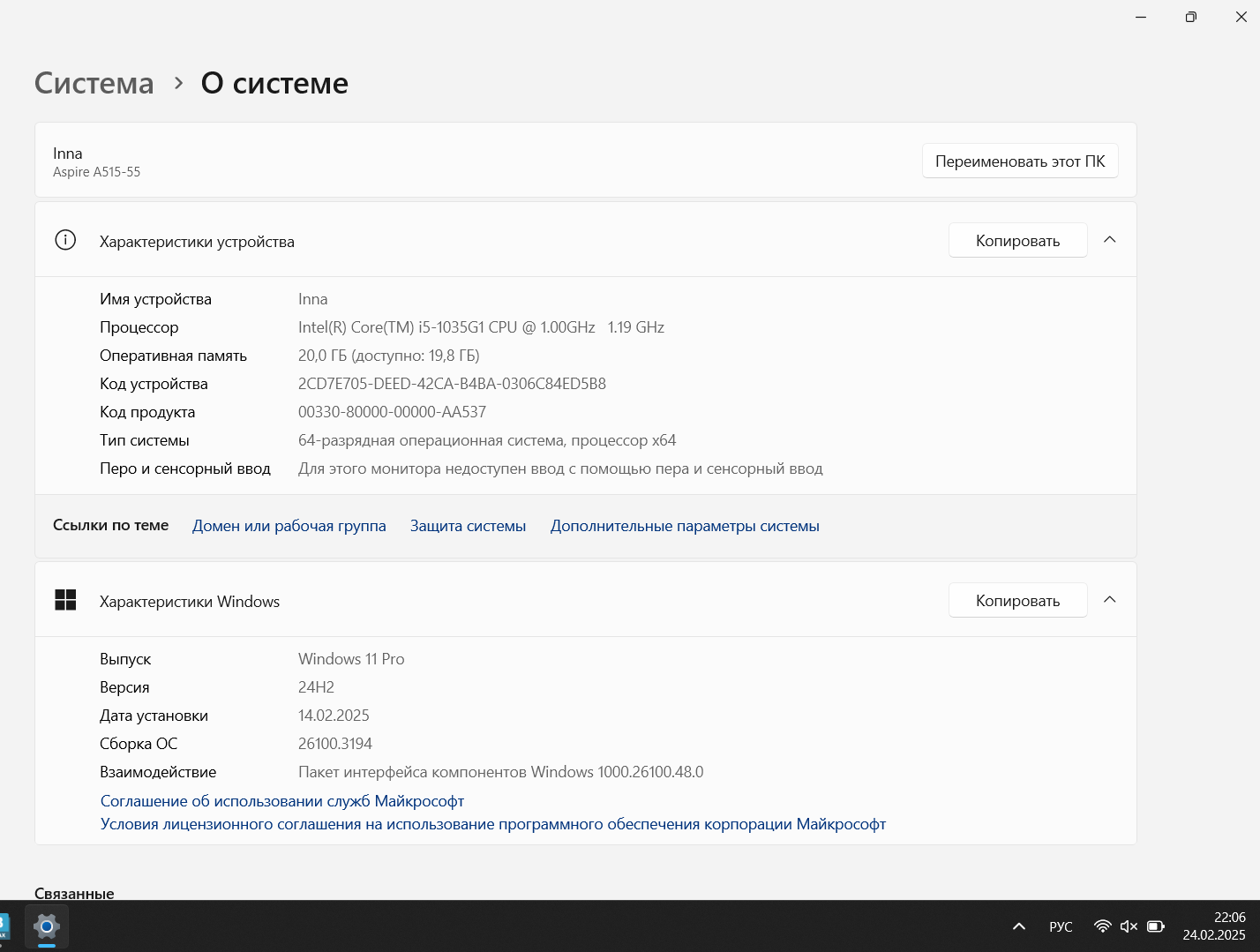The width and height of the screenshot is (1260, 952).
Task: Click Переименовать этот ПК button
Action: click(1020, 161)
